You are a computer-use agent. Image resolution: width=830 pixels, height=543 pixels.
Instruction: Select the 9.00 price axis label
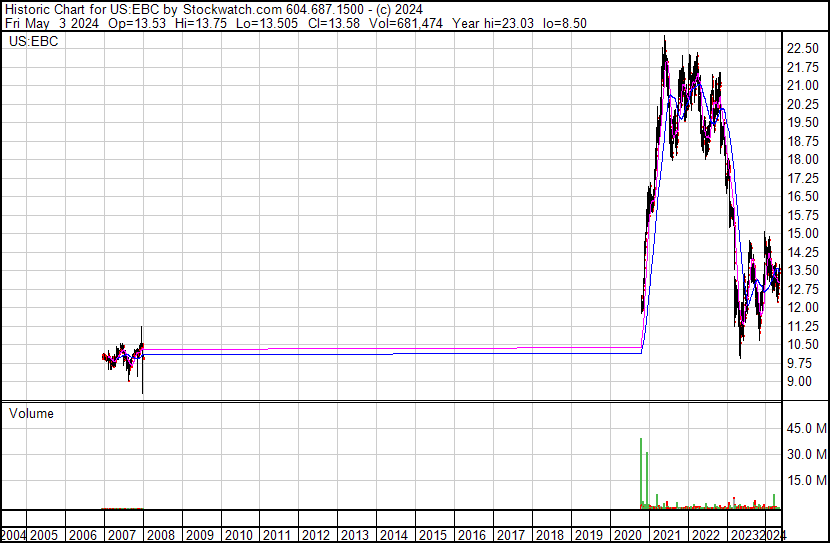click(799, 382)
